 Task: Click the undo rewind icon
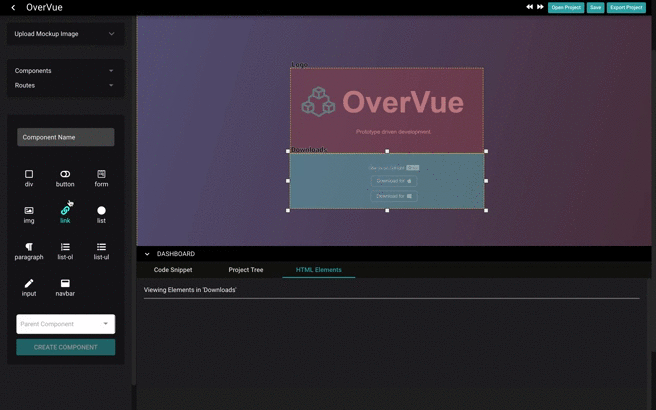[530, 7]
